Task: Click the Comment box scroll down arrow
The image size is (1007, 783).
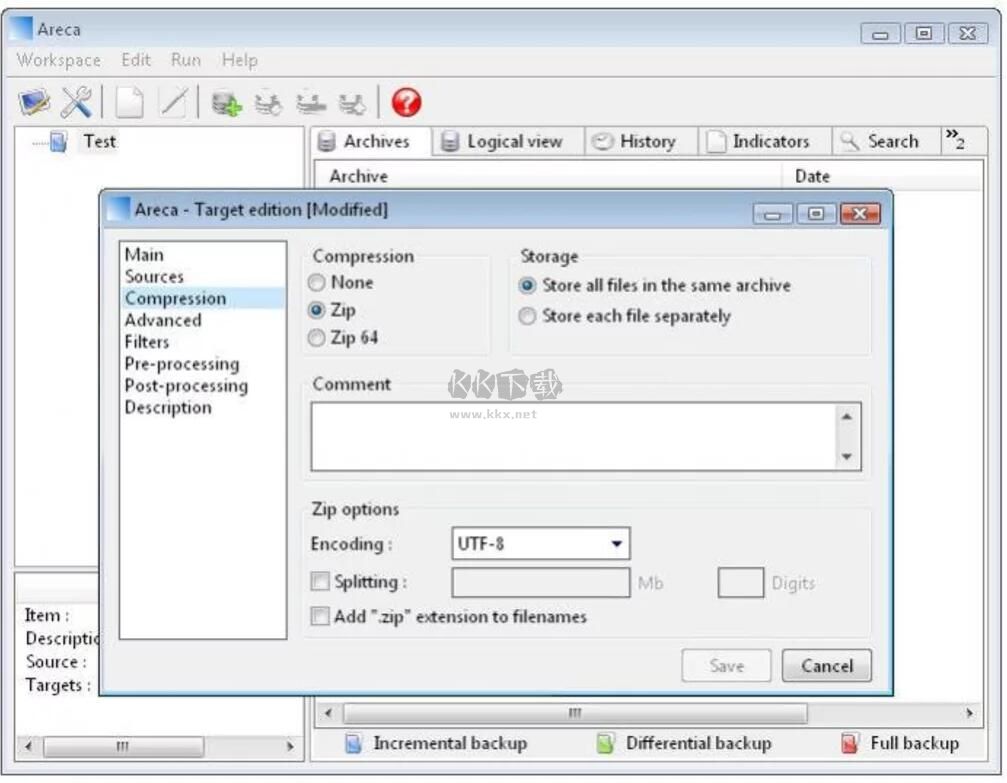Action: [846, 457]
